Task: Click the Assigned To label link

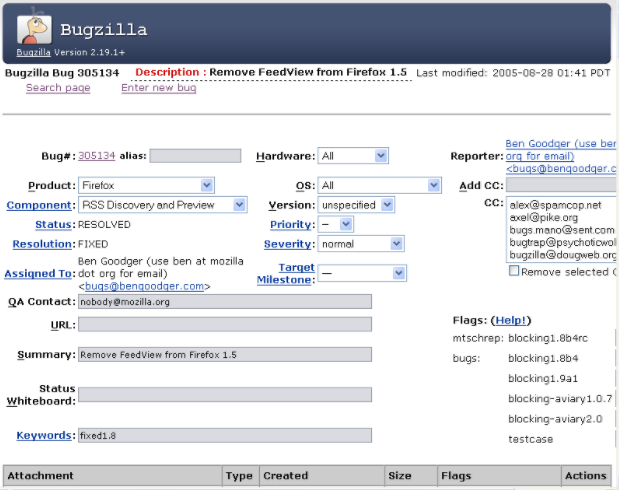Action: 38,274
